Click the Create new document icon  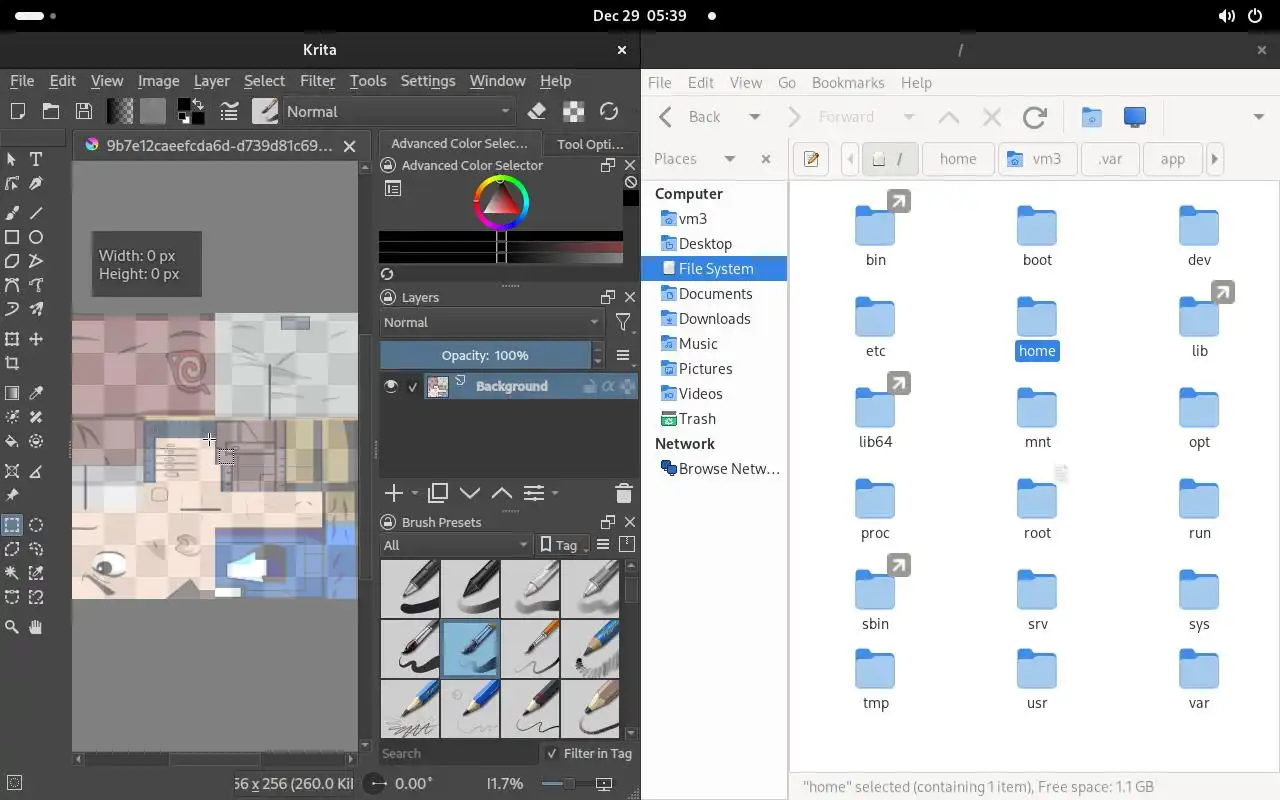pos(18,111)
